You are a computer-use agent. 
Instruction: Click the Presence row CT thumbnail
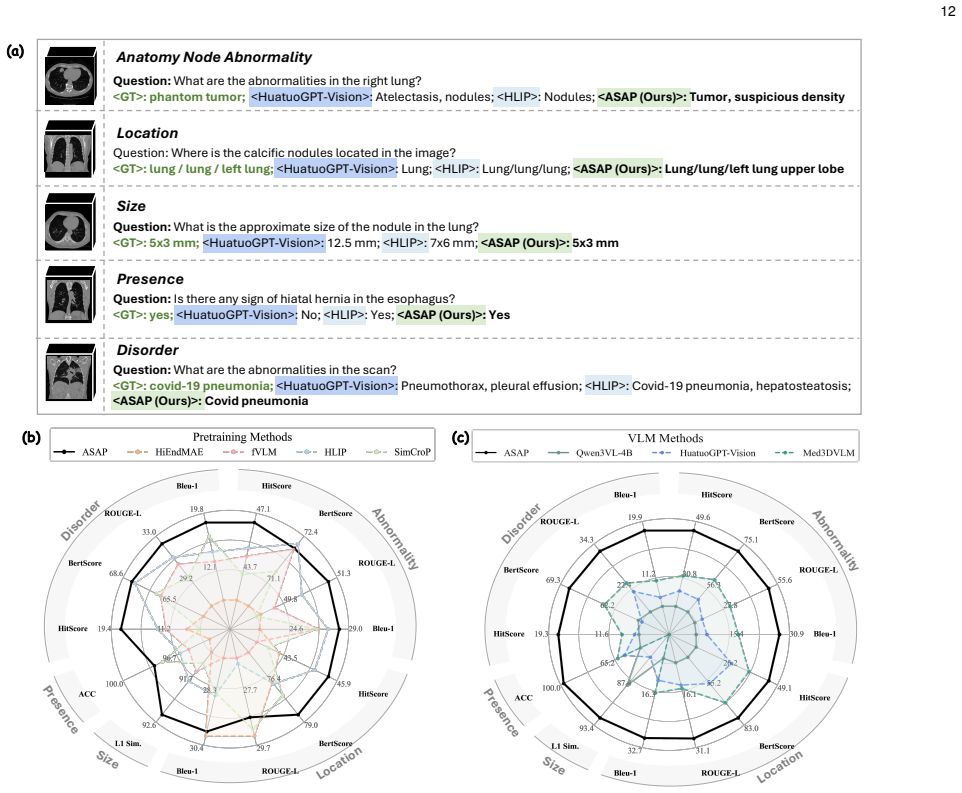70,294
